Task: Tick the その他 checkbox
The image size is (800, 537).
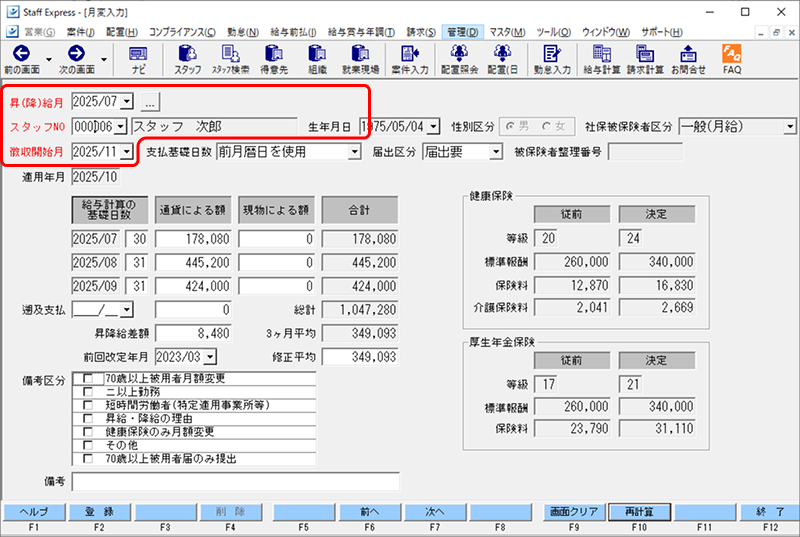Action: pos(88,445)
